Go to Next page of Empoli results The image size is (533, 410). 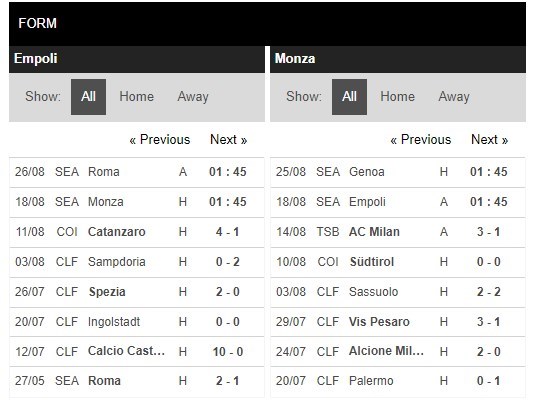228,140
